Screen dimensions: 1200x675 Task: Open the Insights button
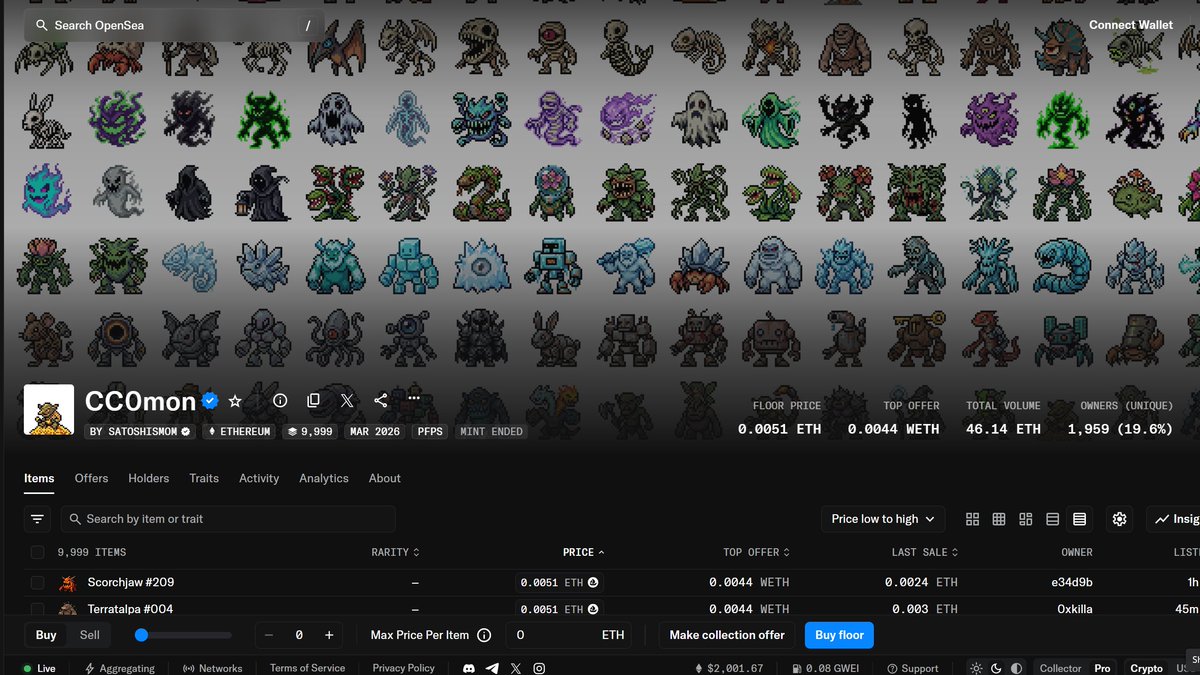point(1174,519)
